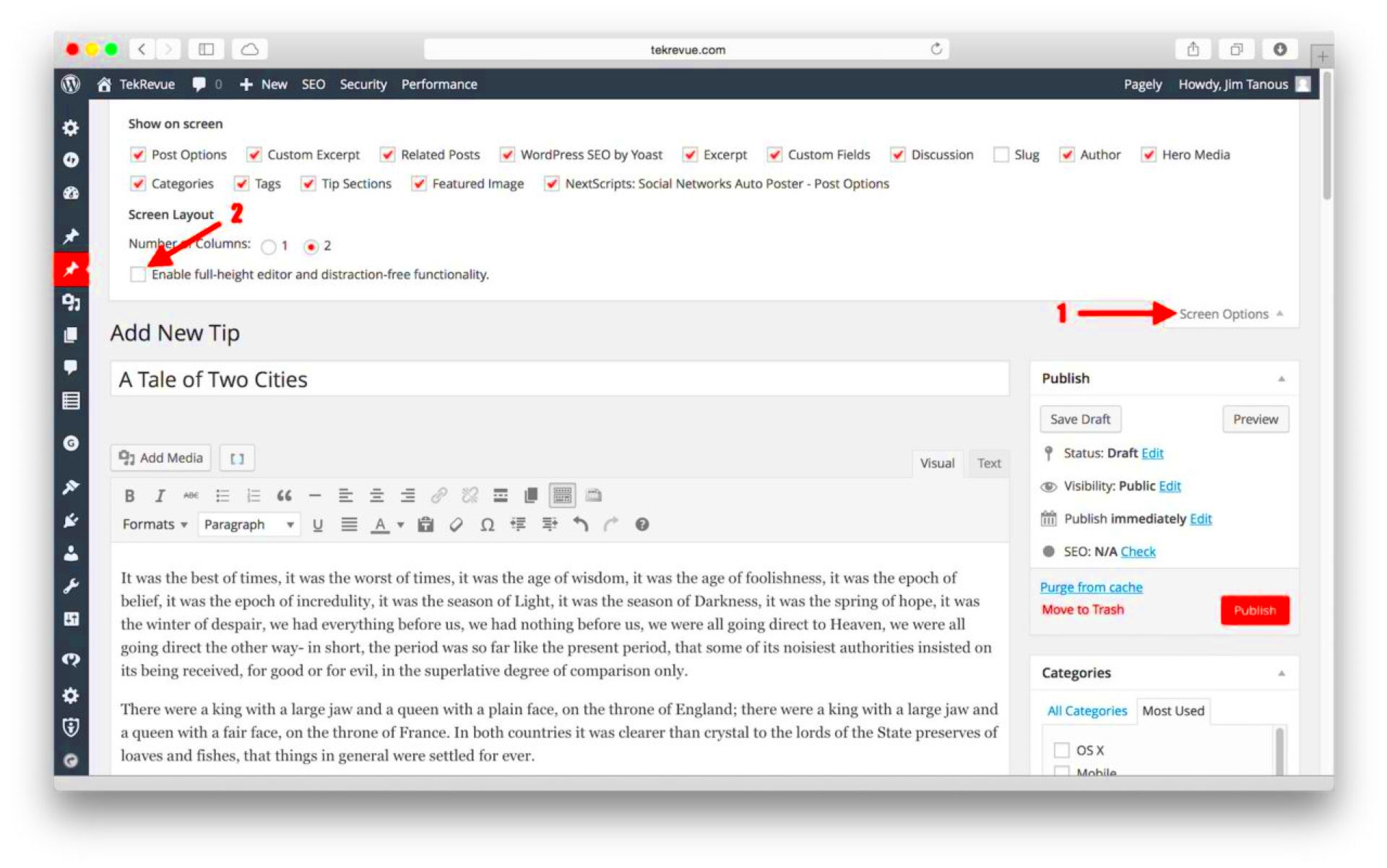The height and width of the screenshot is (868, 1387).
Task: Click the blockquote formatting icon
Action: [x=285, y=494]
